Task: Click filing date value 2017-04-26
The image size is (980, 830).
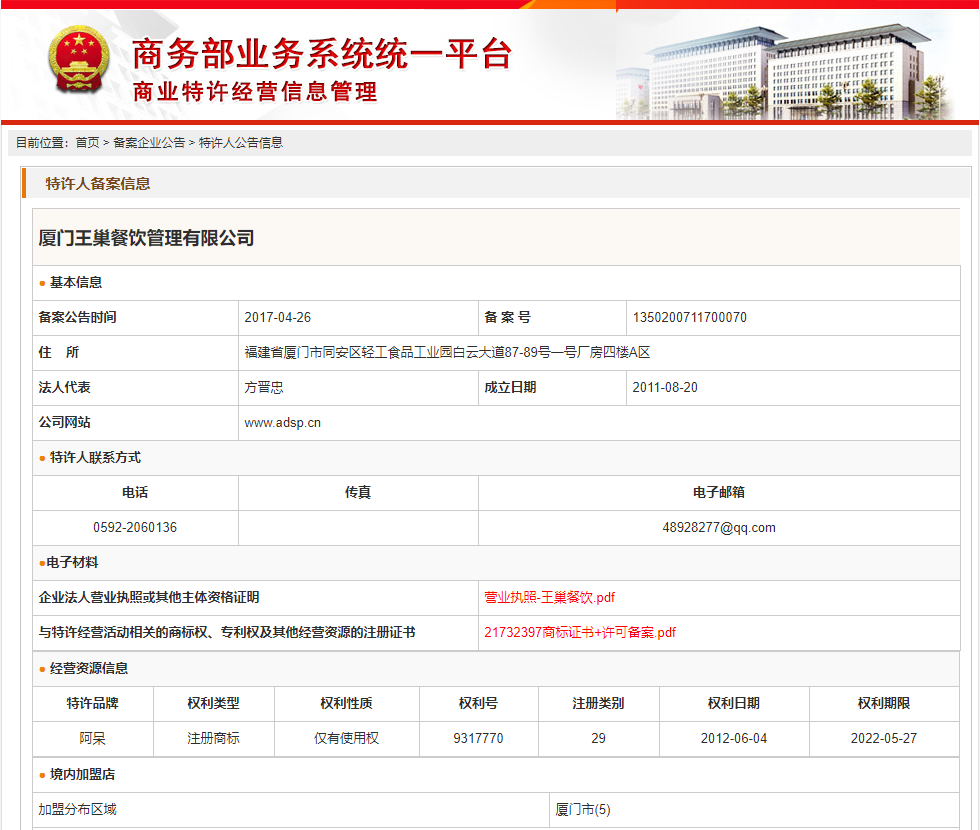Action: coord(278,318)
